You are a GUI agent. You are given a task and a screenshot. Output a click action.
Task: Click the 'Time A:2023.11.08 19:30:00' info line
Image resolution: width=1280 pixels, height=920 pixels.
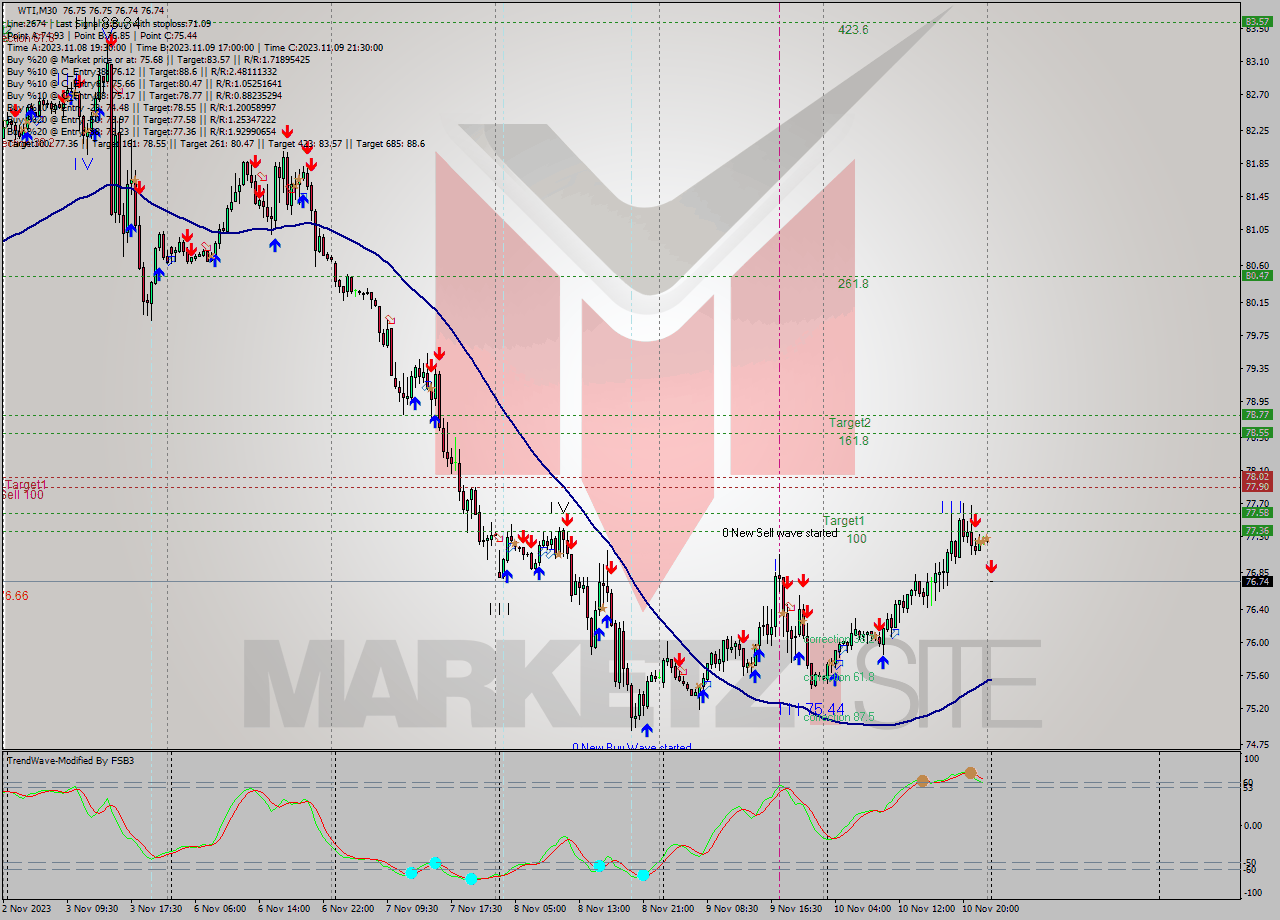pos(194,47)
